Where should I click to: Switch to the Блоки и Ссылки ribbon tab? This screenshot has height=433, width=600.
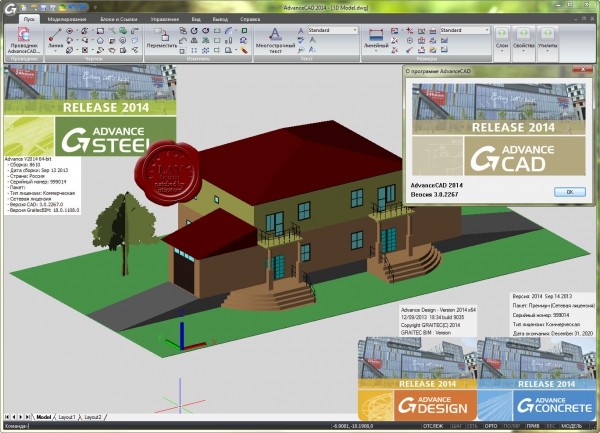[x=119, y=19]
